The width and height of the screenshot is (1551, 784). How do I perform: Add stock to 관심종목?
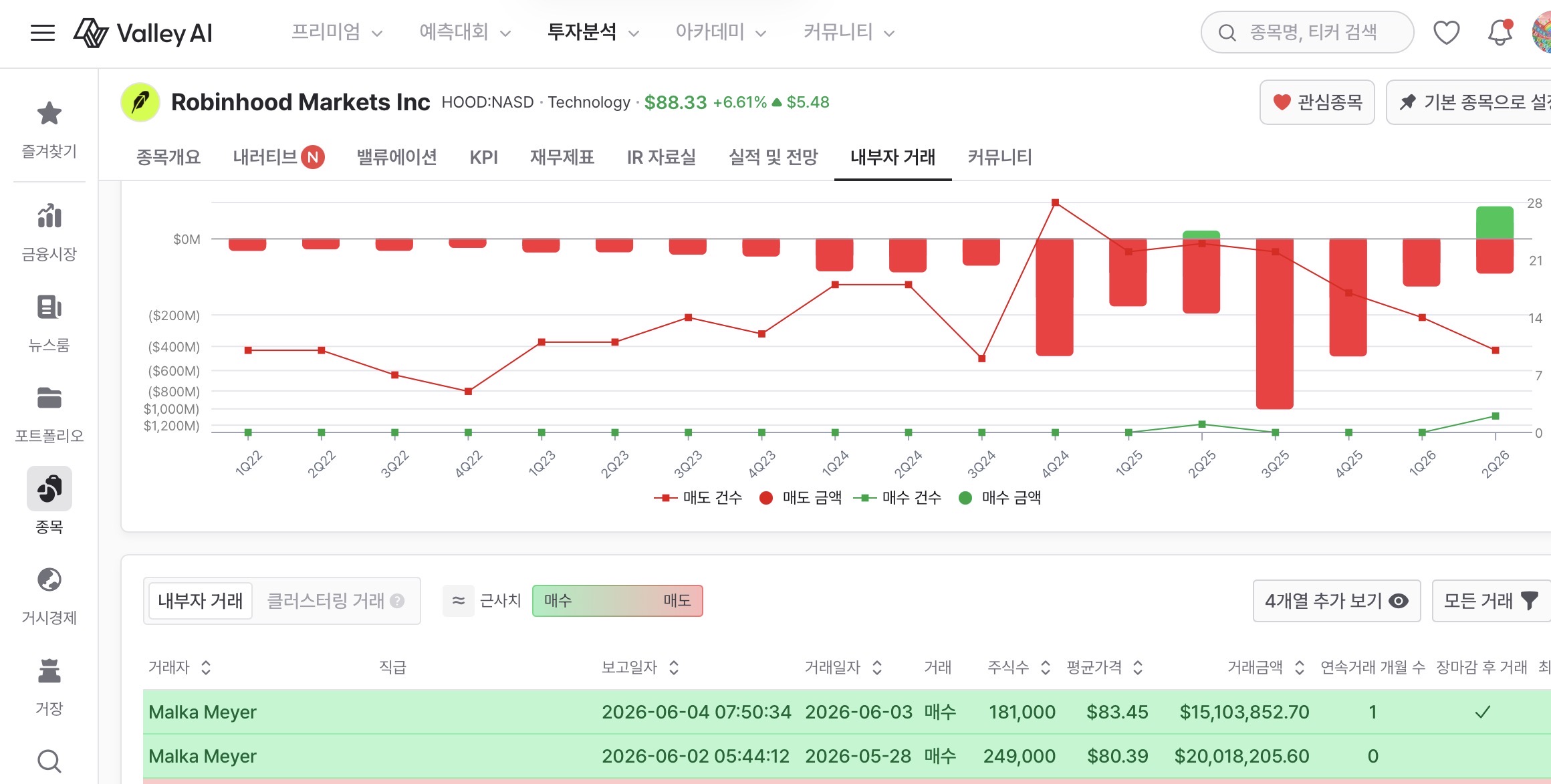point(1317,102)
